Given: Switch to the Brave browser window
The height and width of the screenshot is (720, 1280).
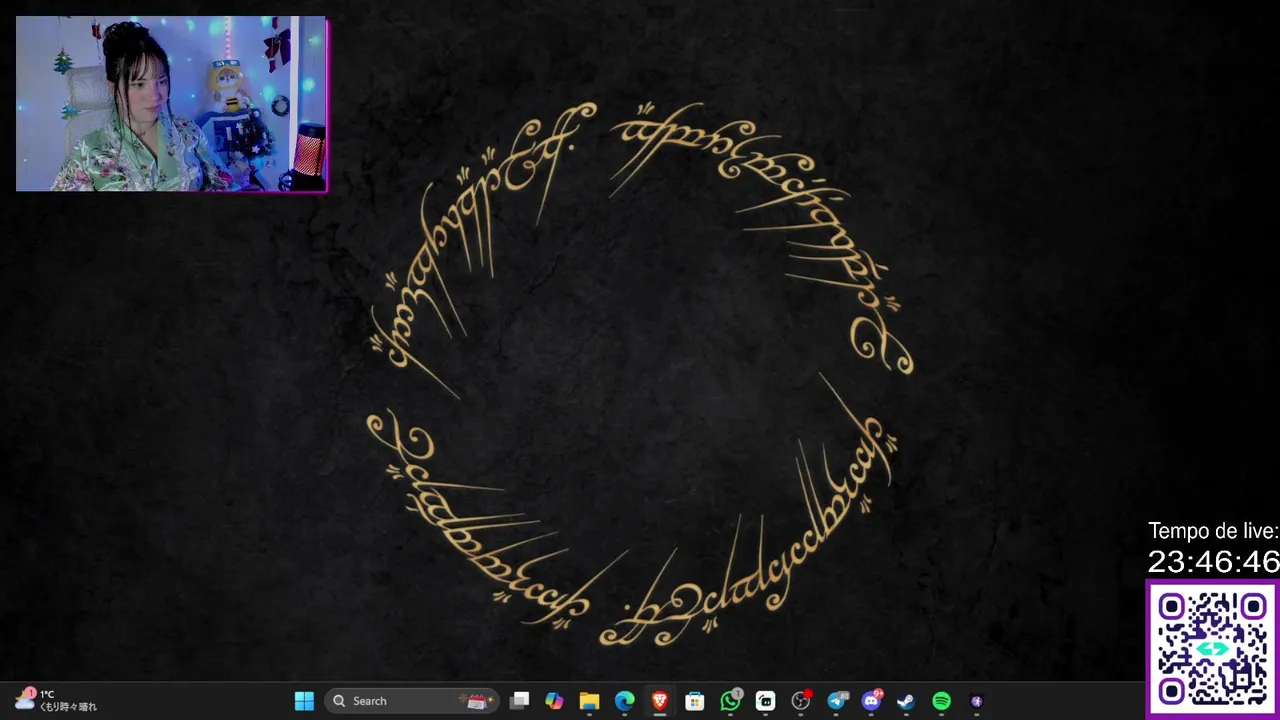Looking at the screenshot, I should (x=659, y=701).
